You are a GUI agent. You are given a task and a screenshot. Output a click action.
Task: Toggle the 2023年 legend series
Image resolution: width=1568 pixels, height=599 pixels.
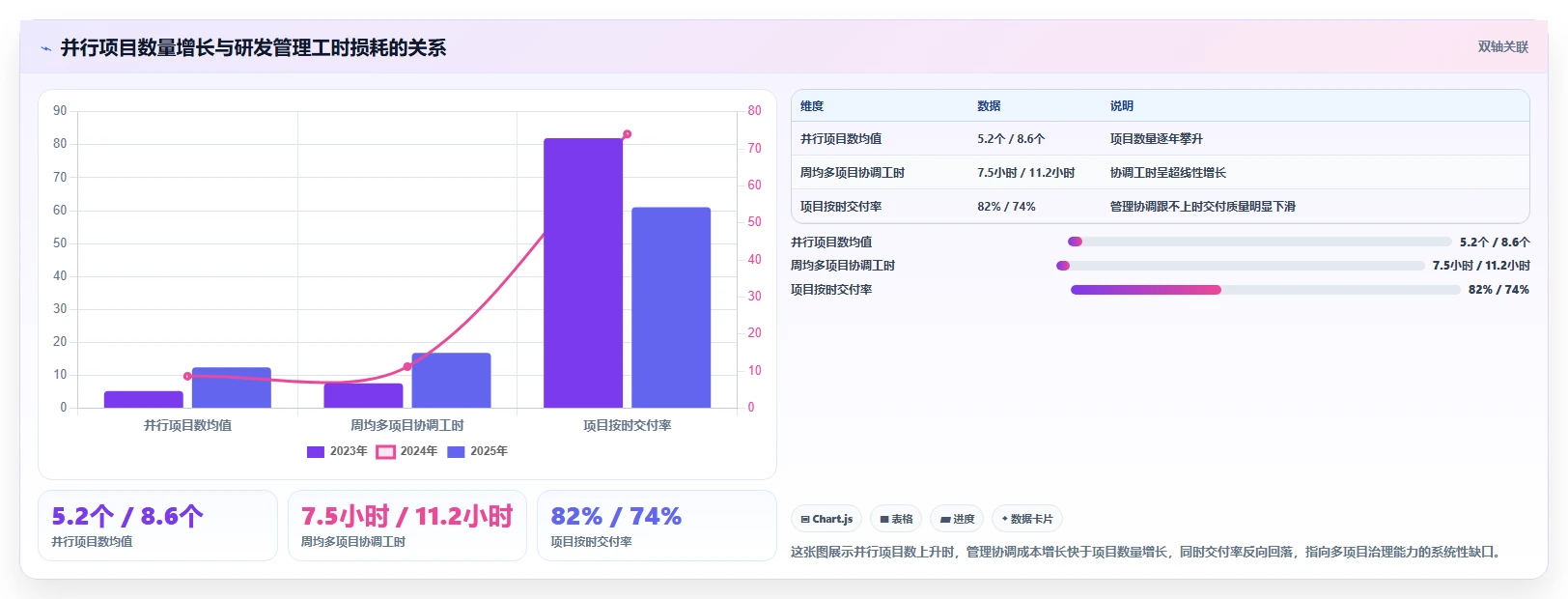pyautogui.click(x=337, y=451)
